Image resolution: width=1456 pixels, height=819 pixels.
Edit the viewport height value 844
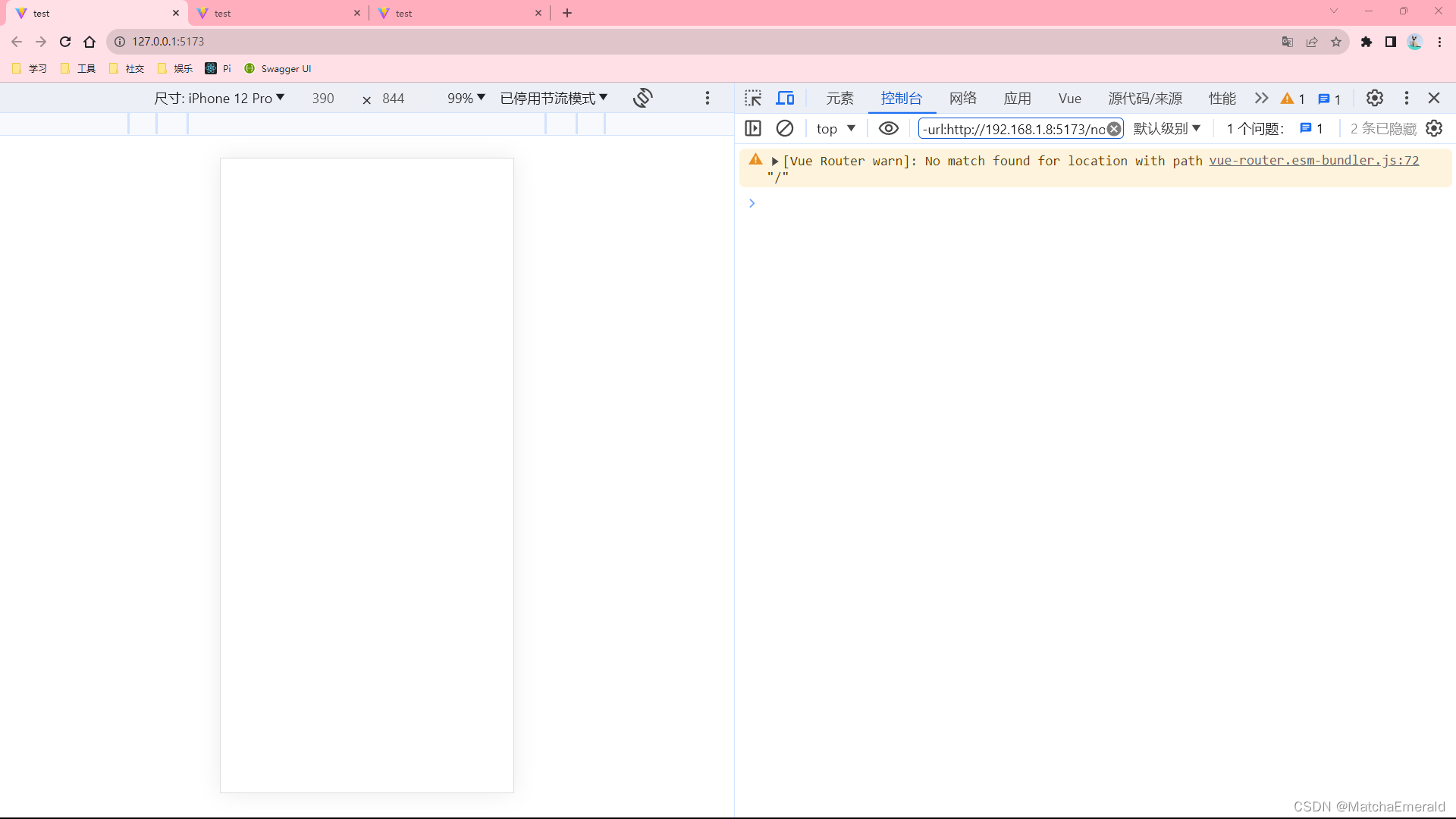point(394,99)
